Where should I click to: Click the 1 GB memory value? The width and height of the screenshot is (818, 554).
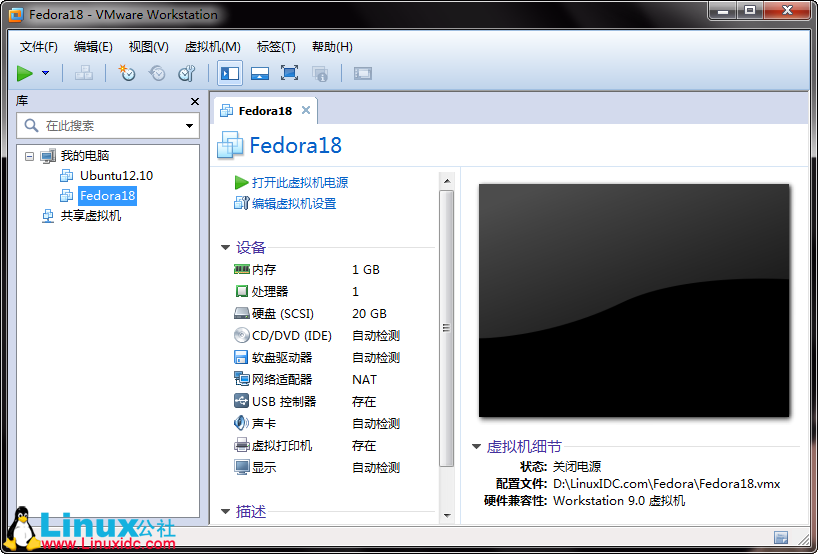[x=366, y=270]
